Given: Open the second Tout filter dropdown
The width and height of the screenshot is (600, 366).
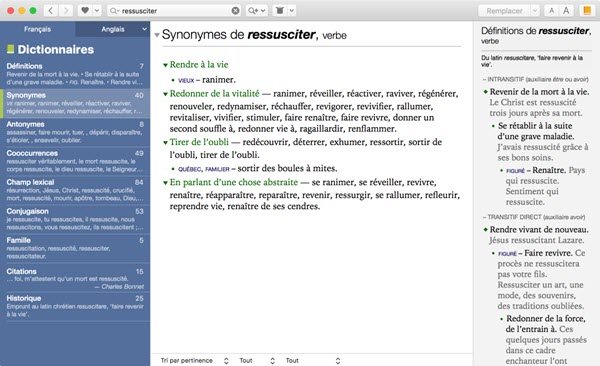Looking at the screenshot, I should [313, 361].
